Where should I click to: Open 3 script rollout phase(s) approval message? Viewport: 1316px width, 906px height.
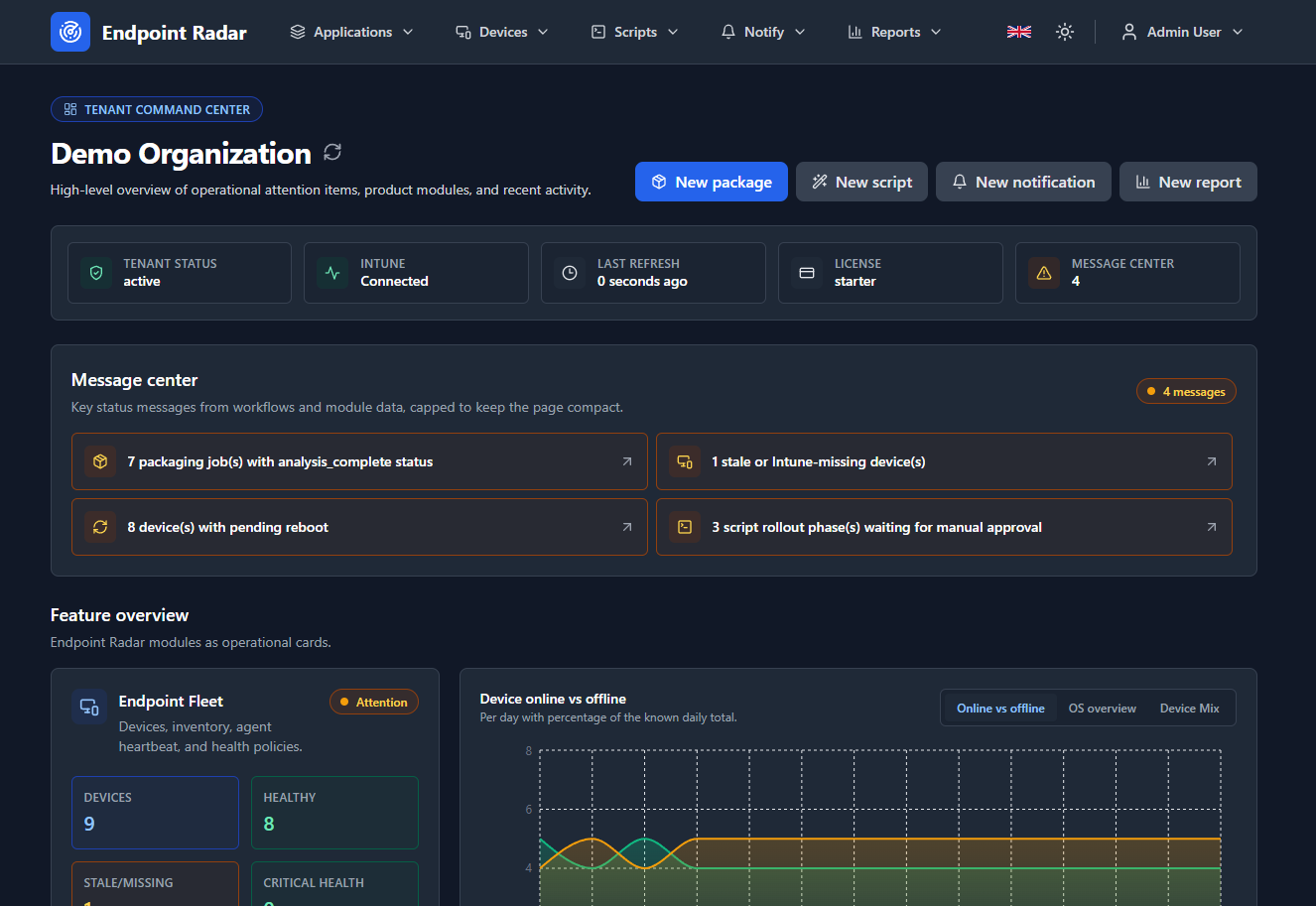point(944,527)
